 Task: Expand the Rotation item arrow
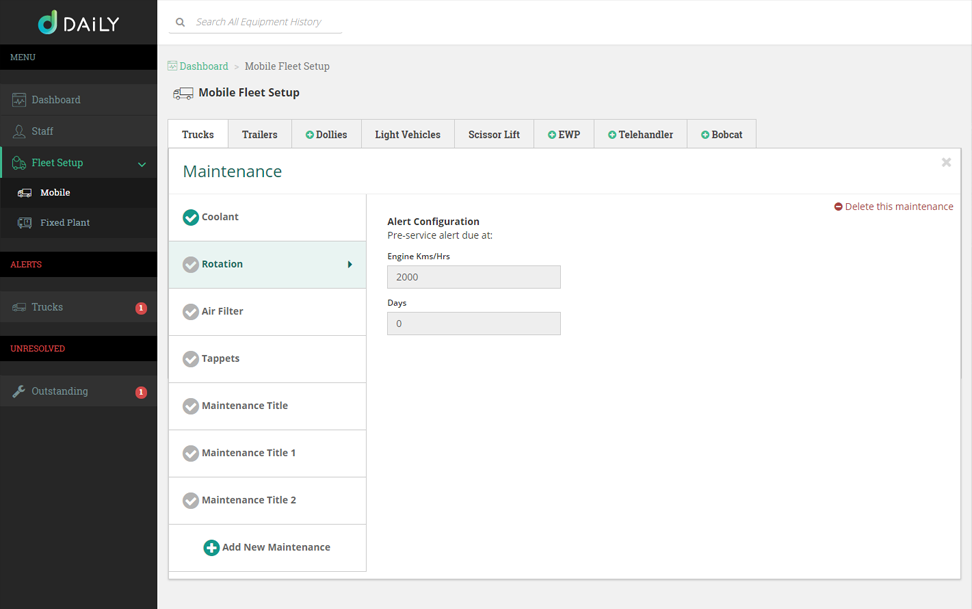click(350, 265)
